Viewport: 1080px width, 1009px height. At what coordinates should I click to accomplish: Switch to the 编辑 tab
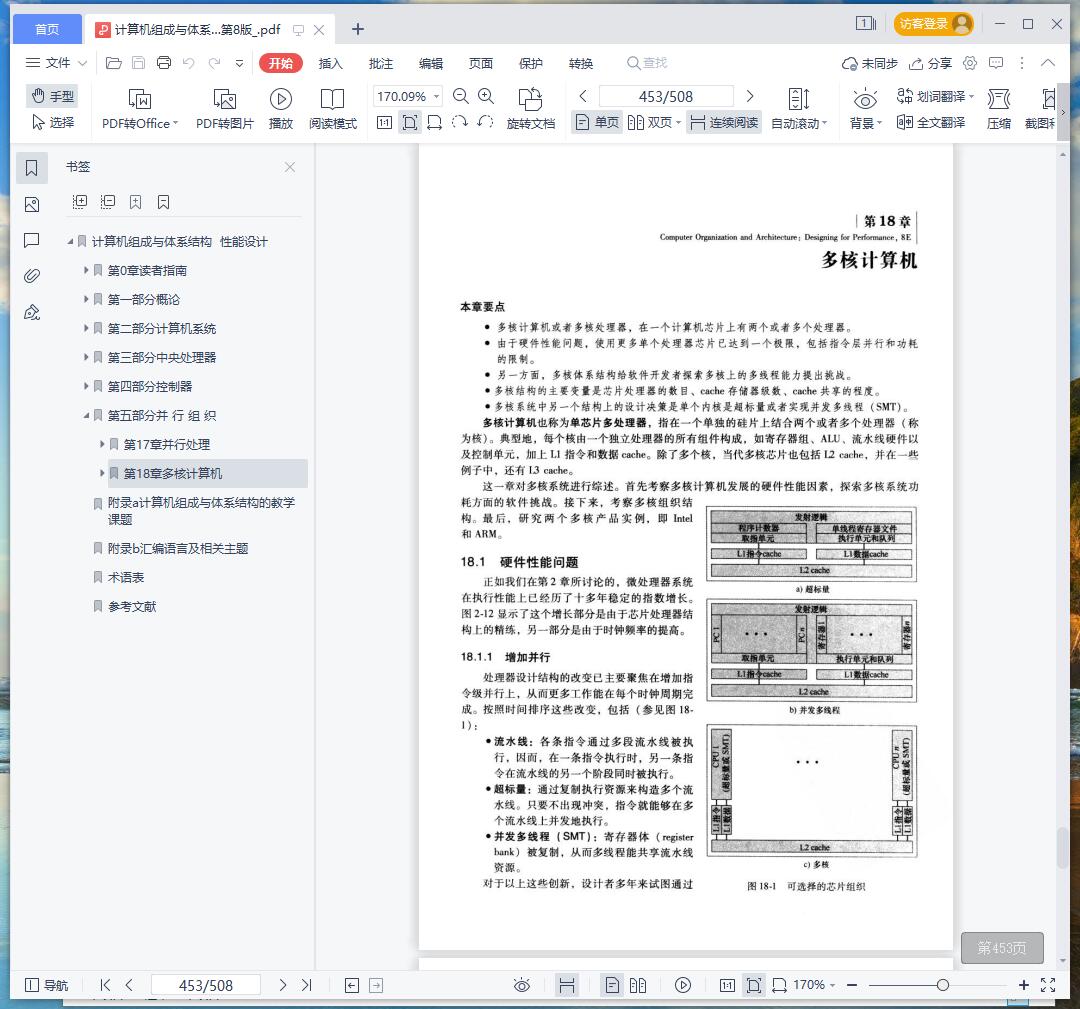(x=431, y=63)
